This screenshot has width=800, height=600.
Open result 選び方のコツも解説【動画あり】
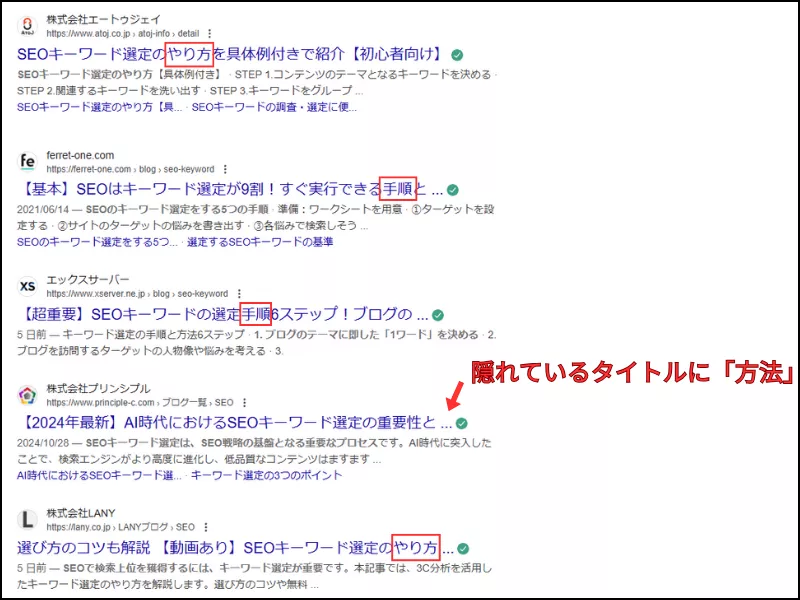pyautogui.click(x=235, y=548)
